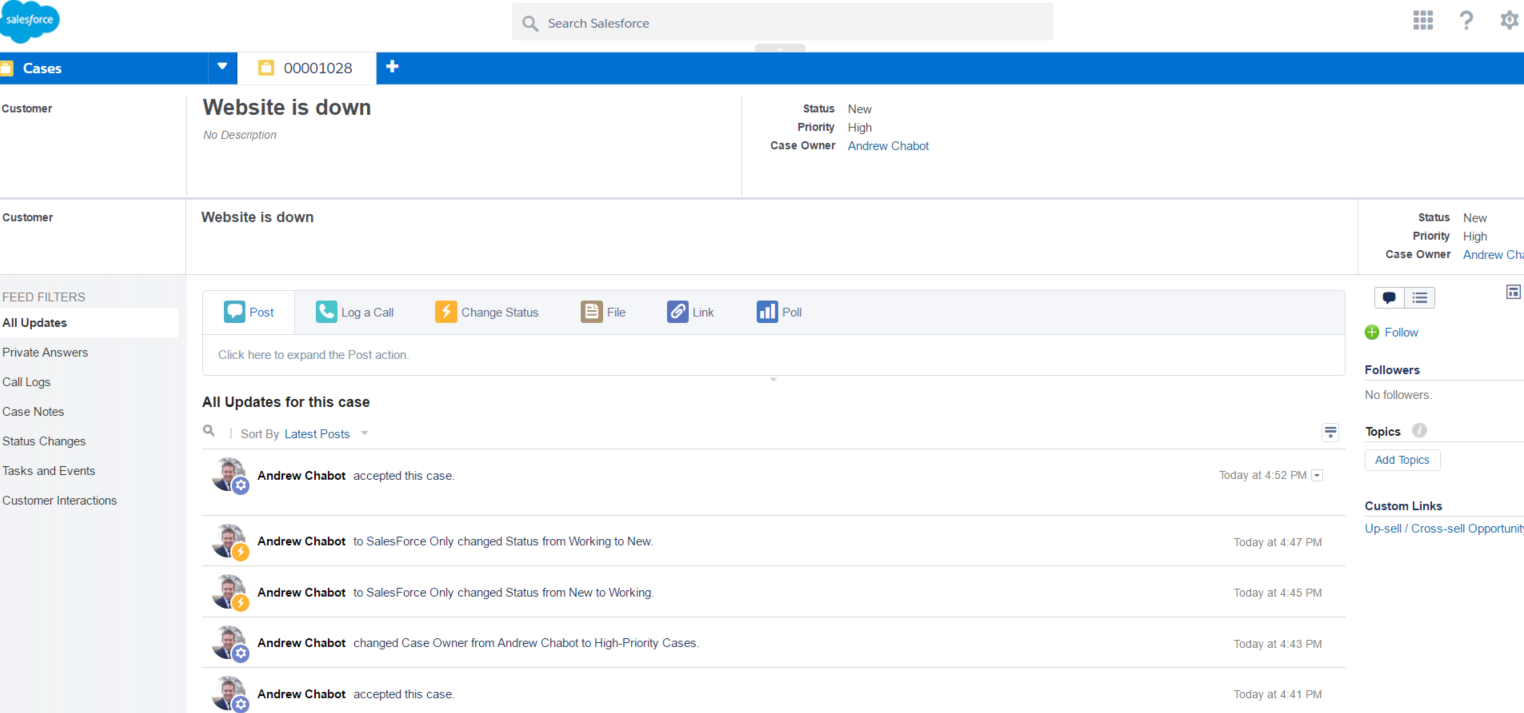Click the feed search magnifier icon
The height and width of the screenshot is (713, 1524).
(209, 430)
